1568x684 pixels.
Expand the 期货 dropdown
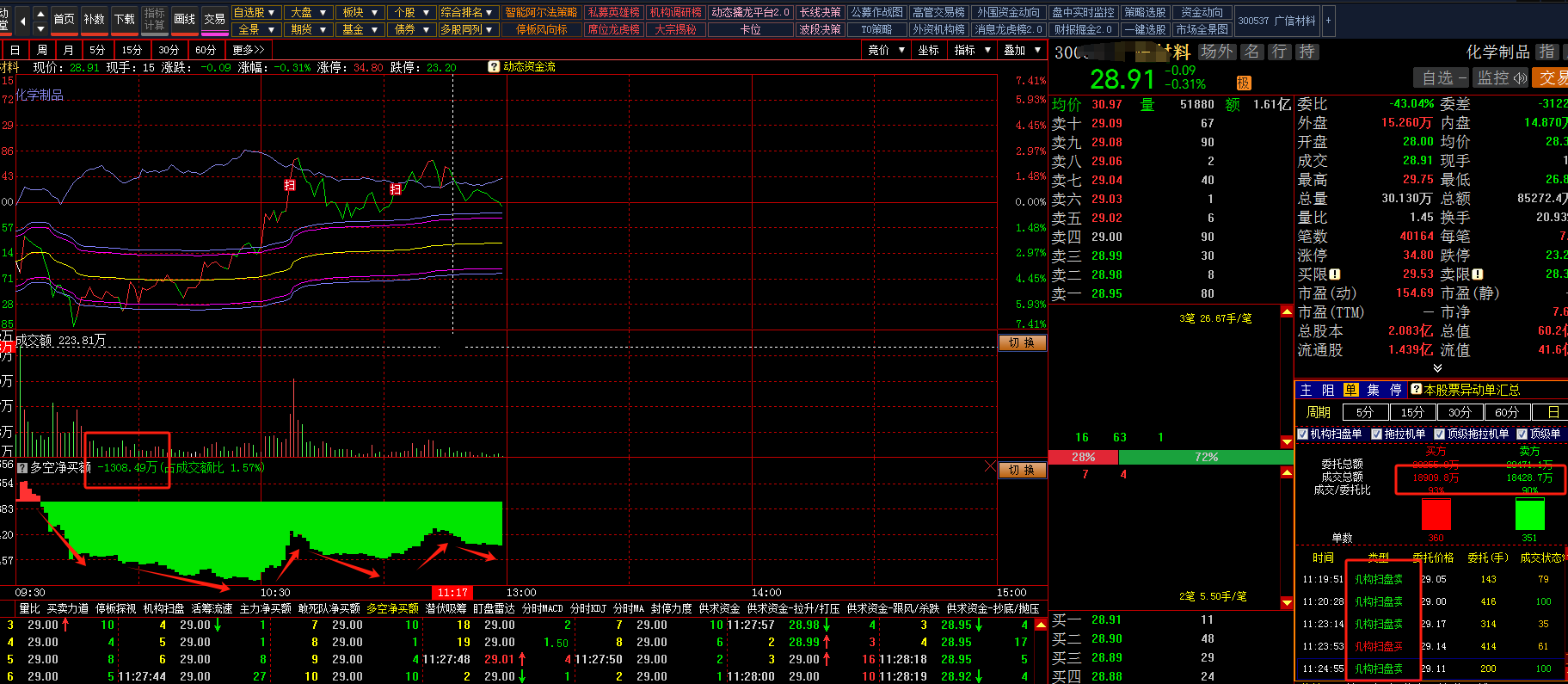(x=309, y=29)
